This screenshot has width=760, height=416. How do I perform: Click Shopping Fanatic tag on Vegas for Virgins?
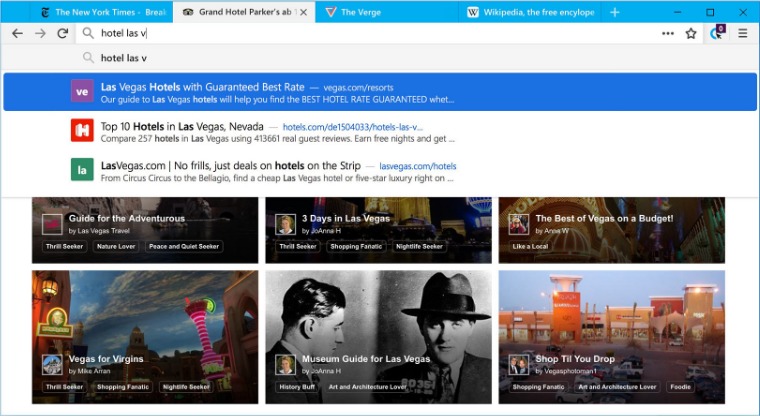coord(123,387)
